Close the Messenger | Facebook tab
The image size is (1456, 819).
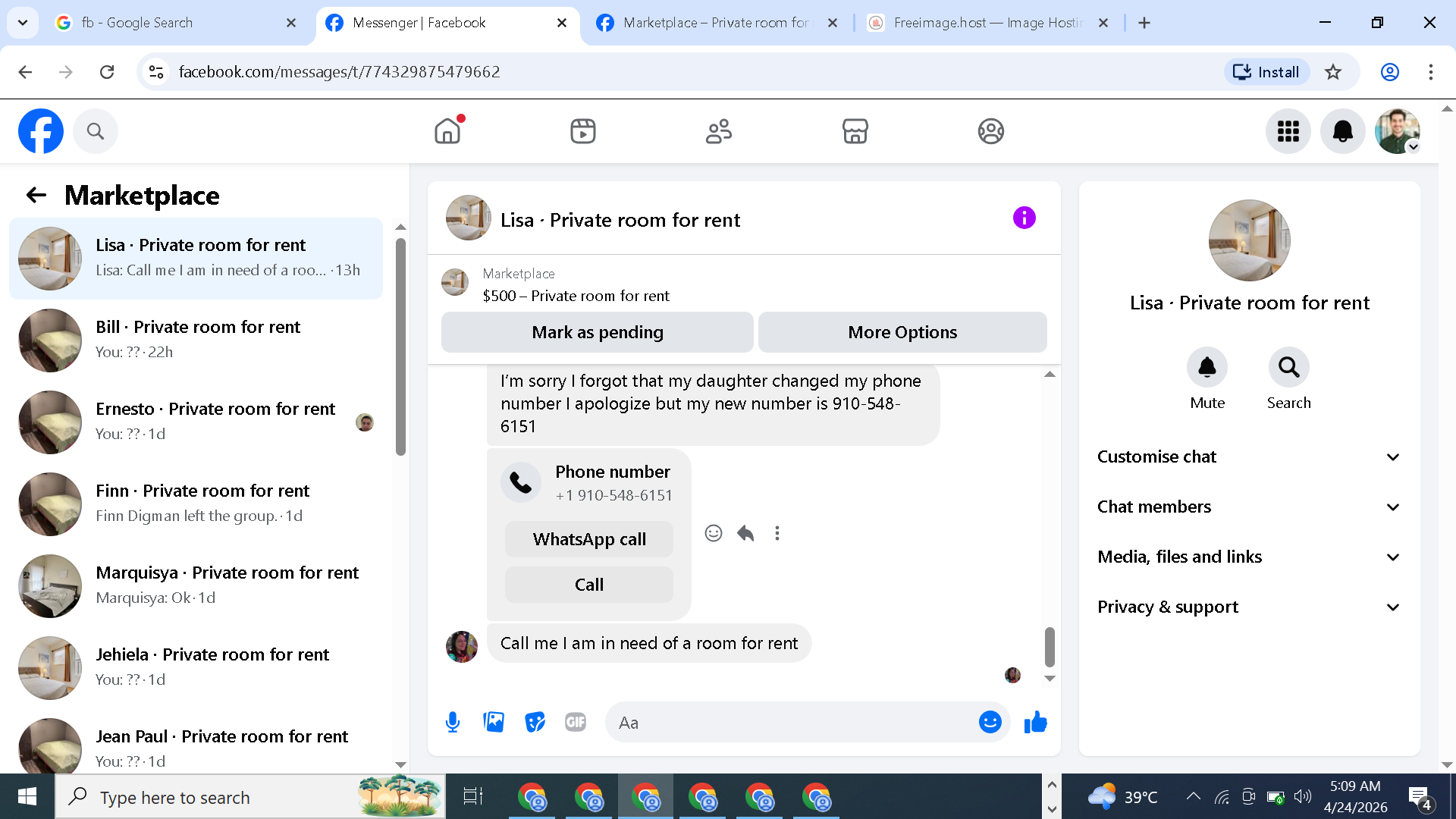pyautogui.click(x=562, y=23)
